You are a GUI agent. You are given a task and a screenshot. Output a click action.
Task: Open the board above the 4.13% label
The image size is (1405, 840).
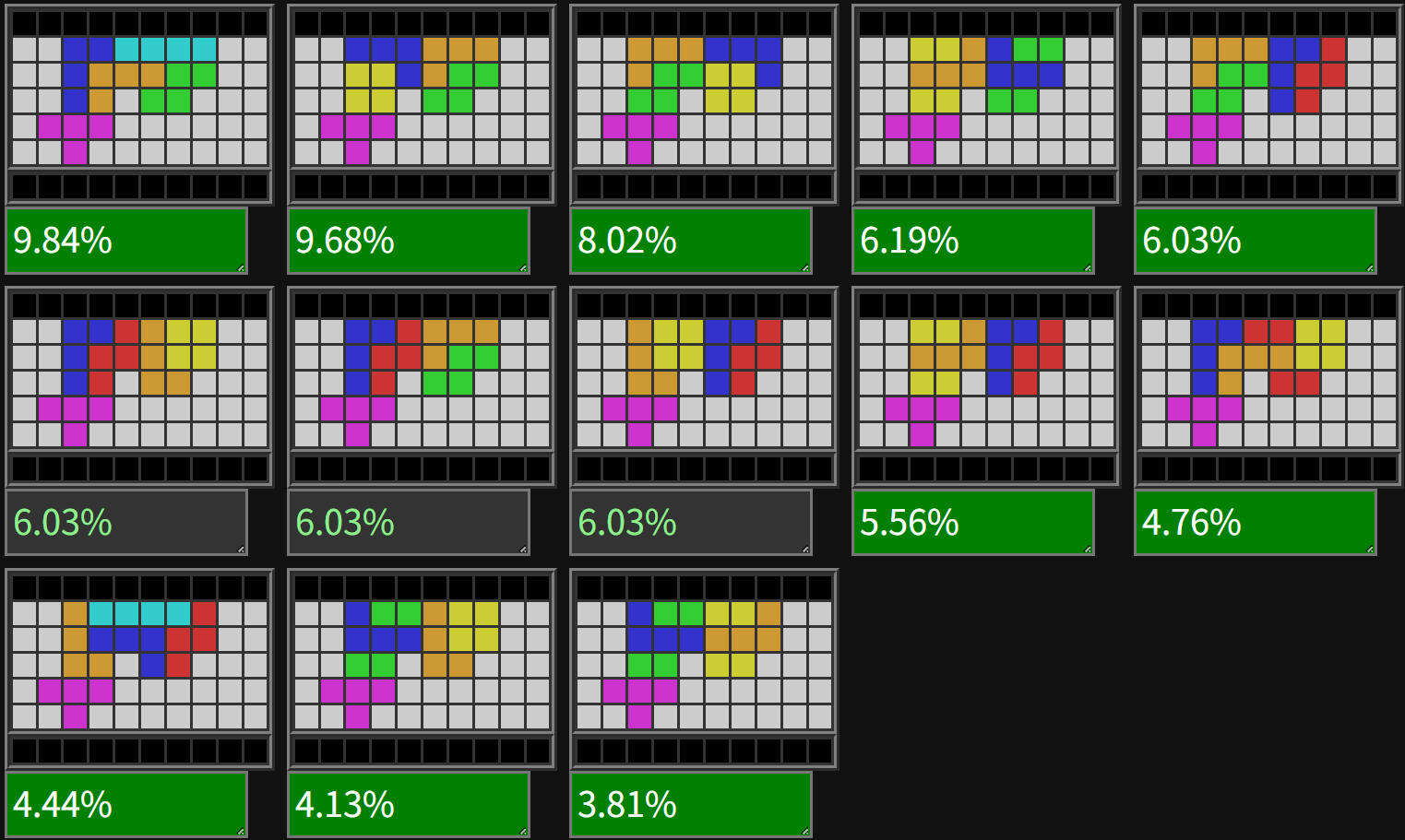pyautogui.click(x=422, y=668)
